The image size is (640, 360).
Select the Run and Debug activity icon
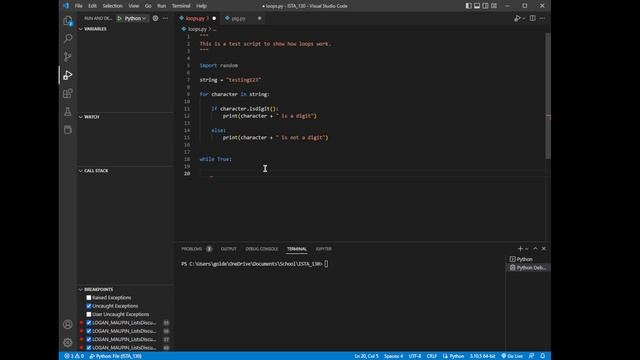click(x=68, y=75)
